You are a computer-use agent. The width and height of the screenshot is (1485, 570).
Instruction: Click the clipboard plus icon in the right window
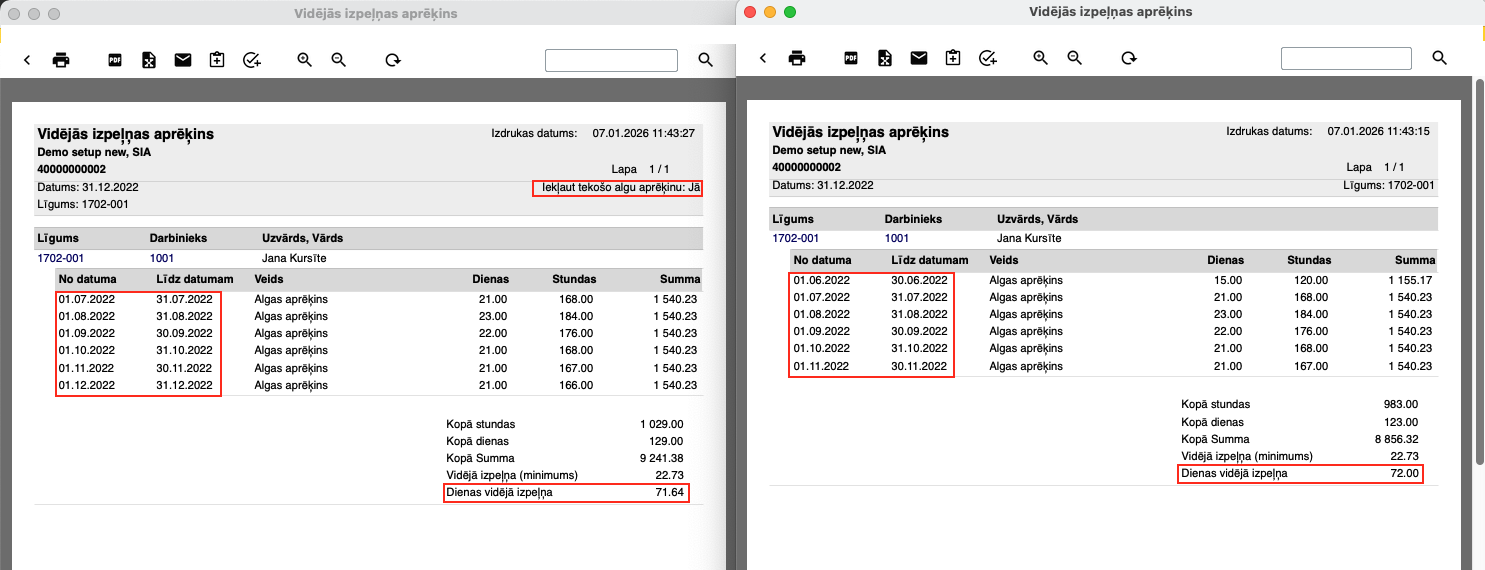(953, 58)
